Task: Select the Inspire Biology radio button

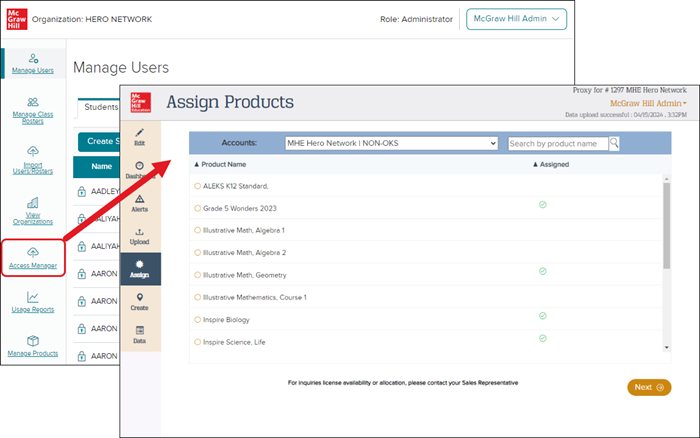Action: (197, 320)
